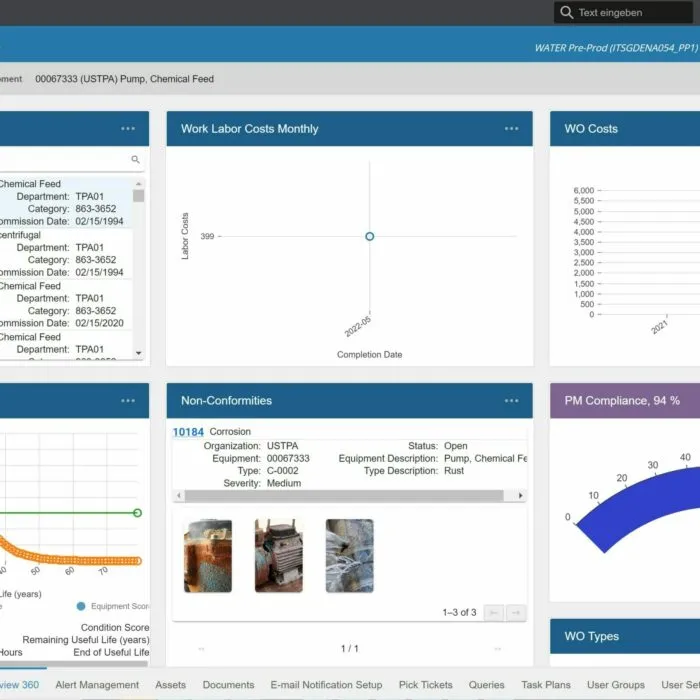Open options menu of Work Labor Costs Monthly

511,129
